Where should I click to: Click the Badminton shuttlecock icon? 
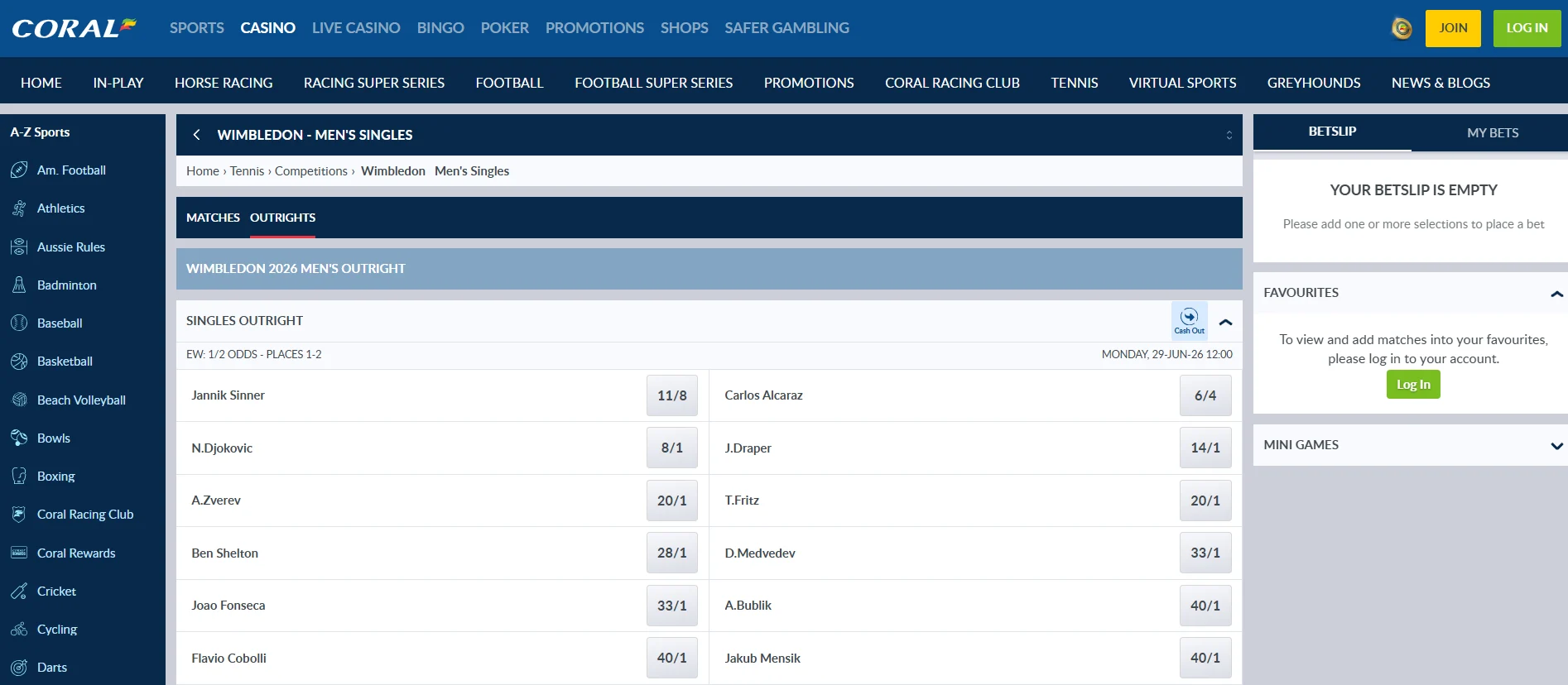point(19,285)
